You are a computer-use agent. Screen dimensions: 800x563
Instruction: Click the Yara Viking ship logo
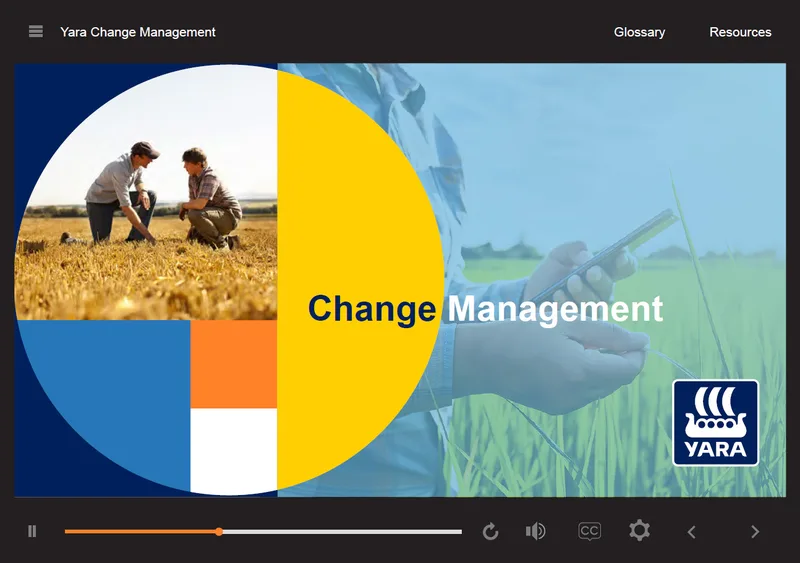point(715,423)
